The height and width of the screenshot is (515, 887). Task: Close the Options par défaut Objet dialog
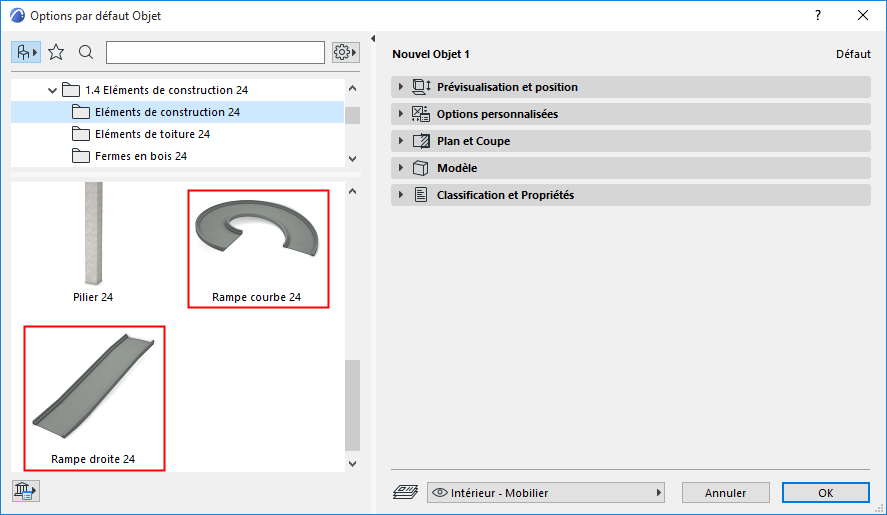863,15
